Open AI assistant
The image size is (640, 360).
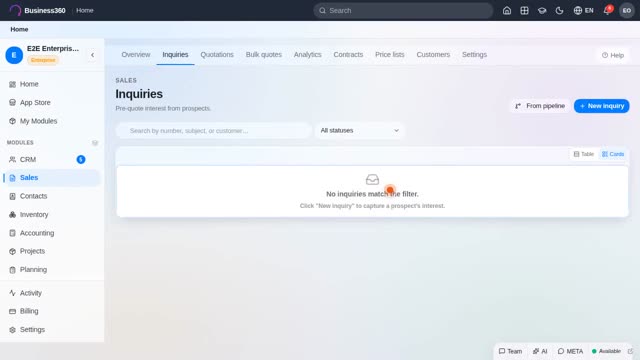(540, 351)
